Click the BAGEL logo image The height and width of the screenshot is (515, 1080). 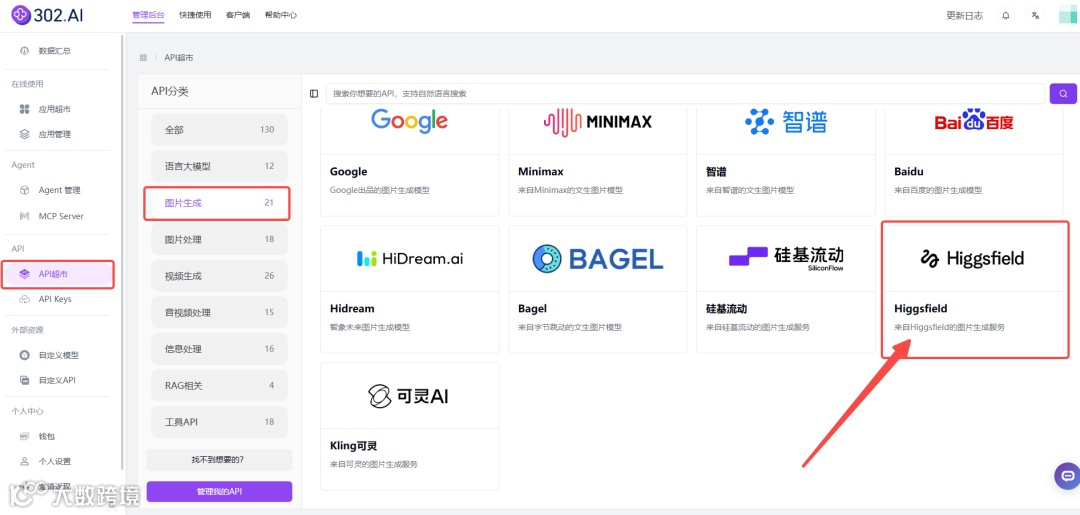597,259
